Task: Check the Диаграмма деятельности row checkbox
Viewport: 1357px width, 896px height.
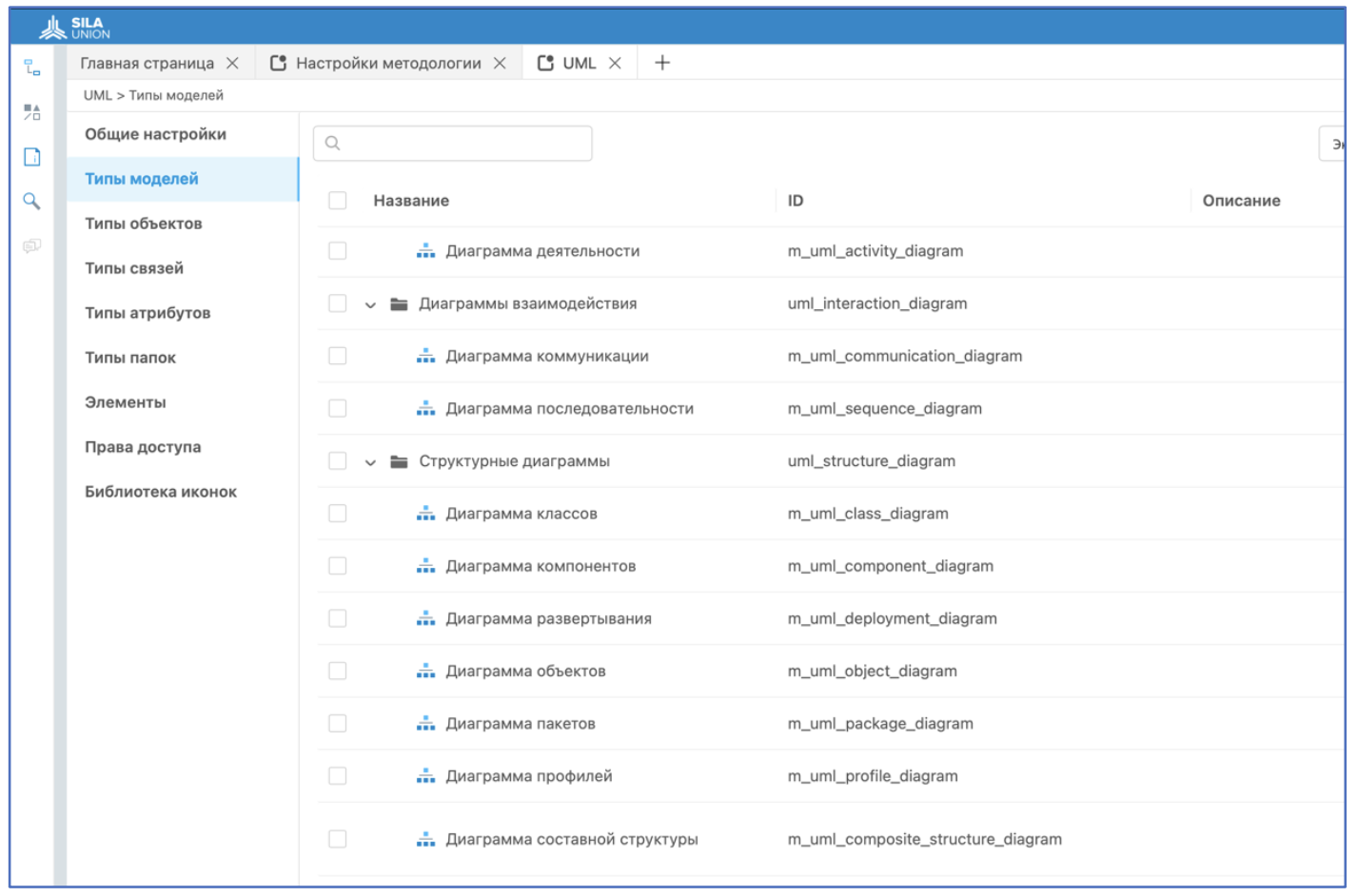Action: point(338,251)
